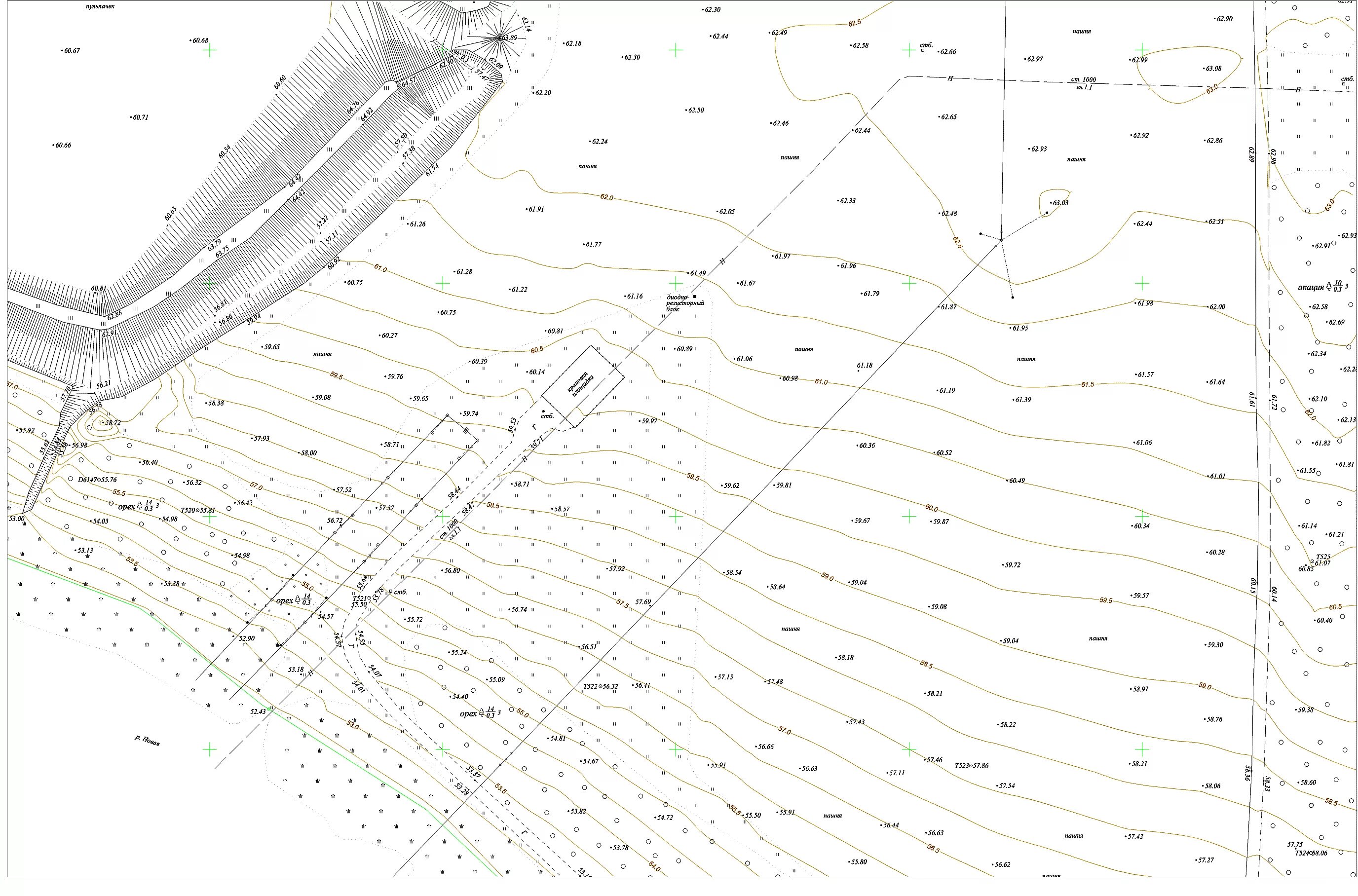Select the 53.82 spot height
The height and width of the screenshot is (896, 1358).
pyautogui.click(x=578, y=811)
